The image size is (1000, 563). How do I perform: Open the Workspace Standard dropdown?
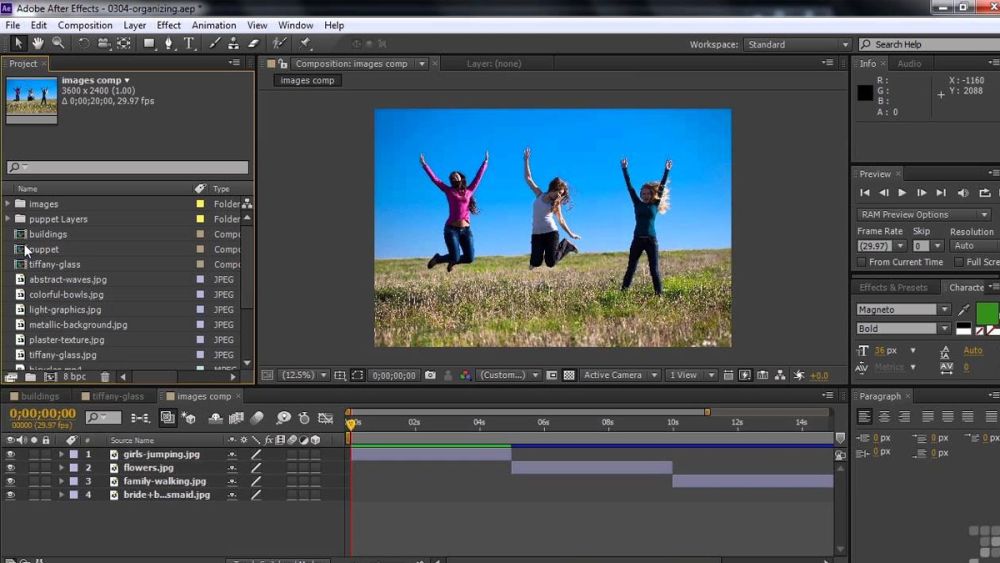coord(797,45)
